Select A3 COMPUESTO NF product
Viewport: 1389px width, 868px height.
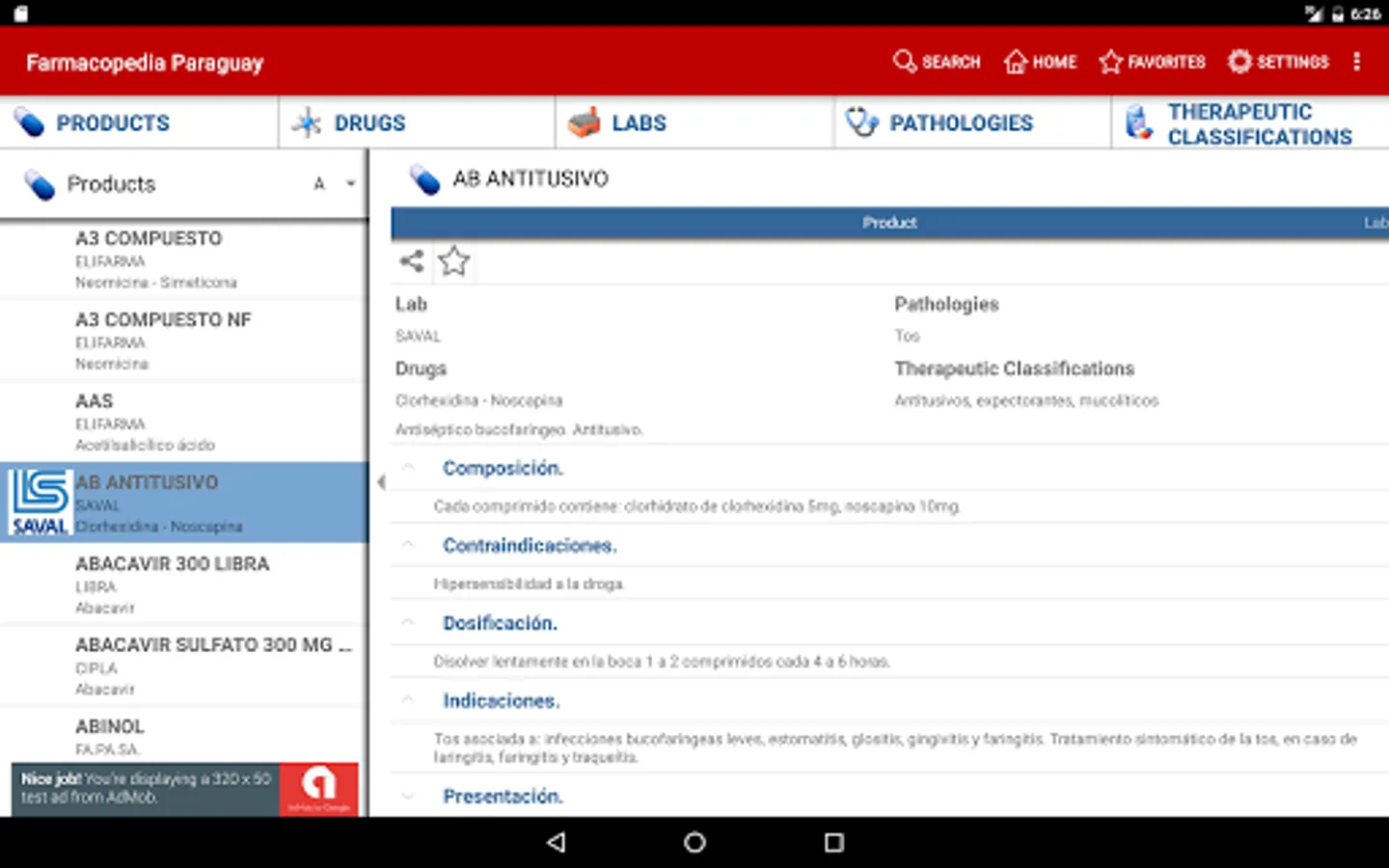tap(183, 340)
